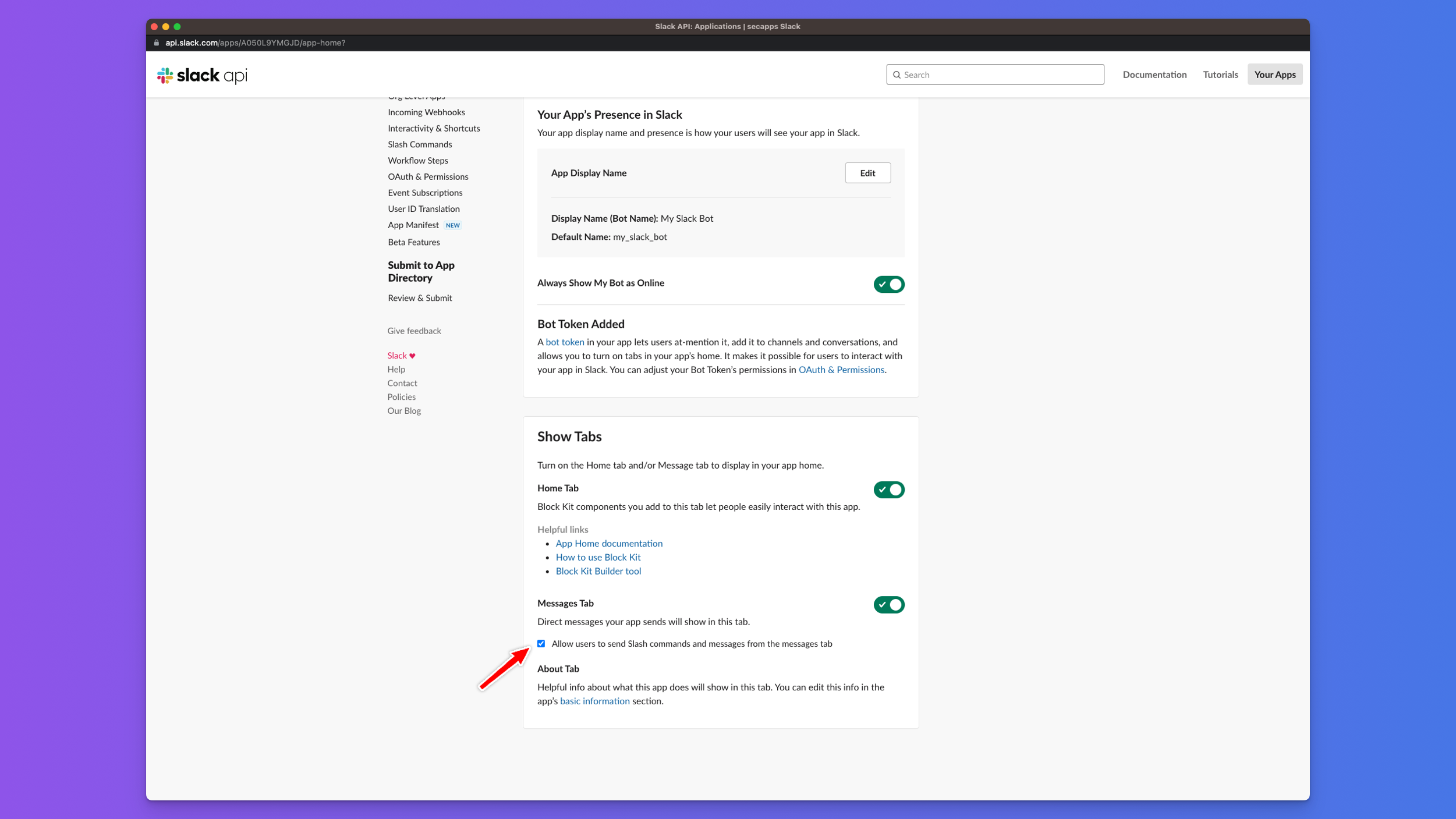Select Slash Commands in the sidebar
The width and height of the screenshot is (1456, 819).
[420, 144]
